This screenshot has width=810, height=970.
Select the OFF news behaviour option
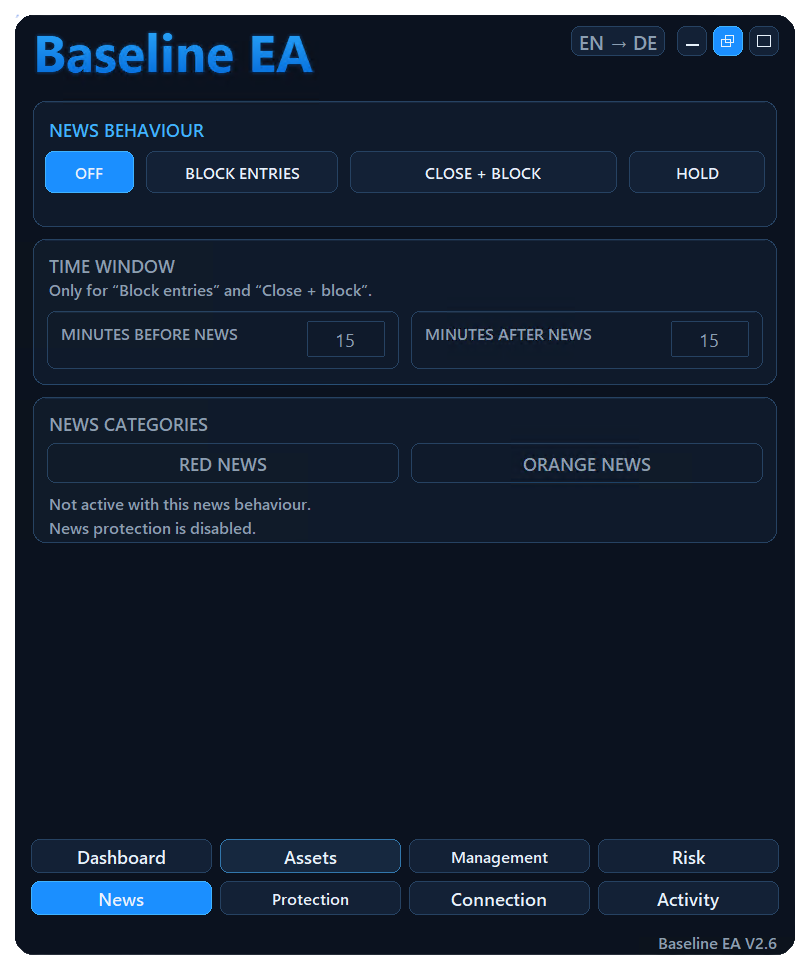click(89, 173)
